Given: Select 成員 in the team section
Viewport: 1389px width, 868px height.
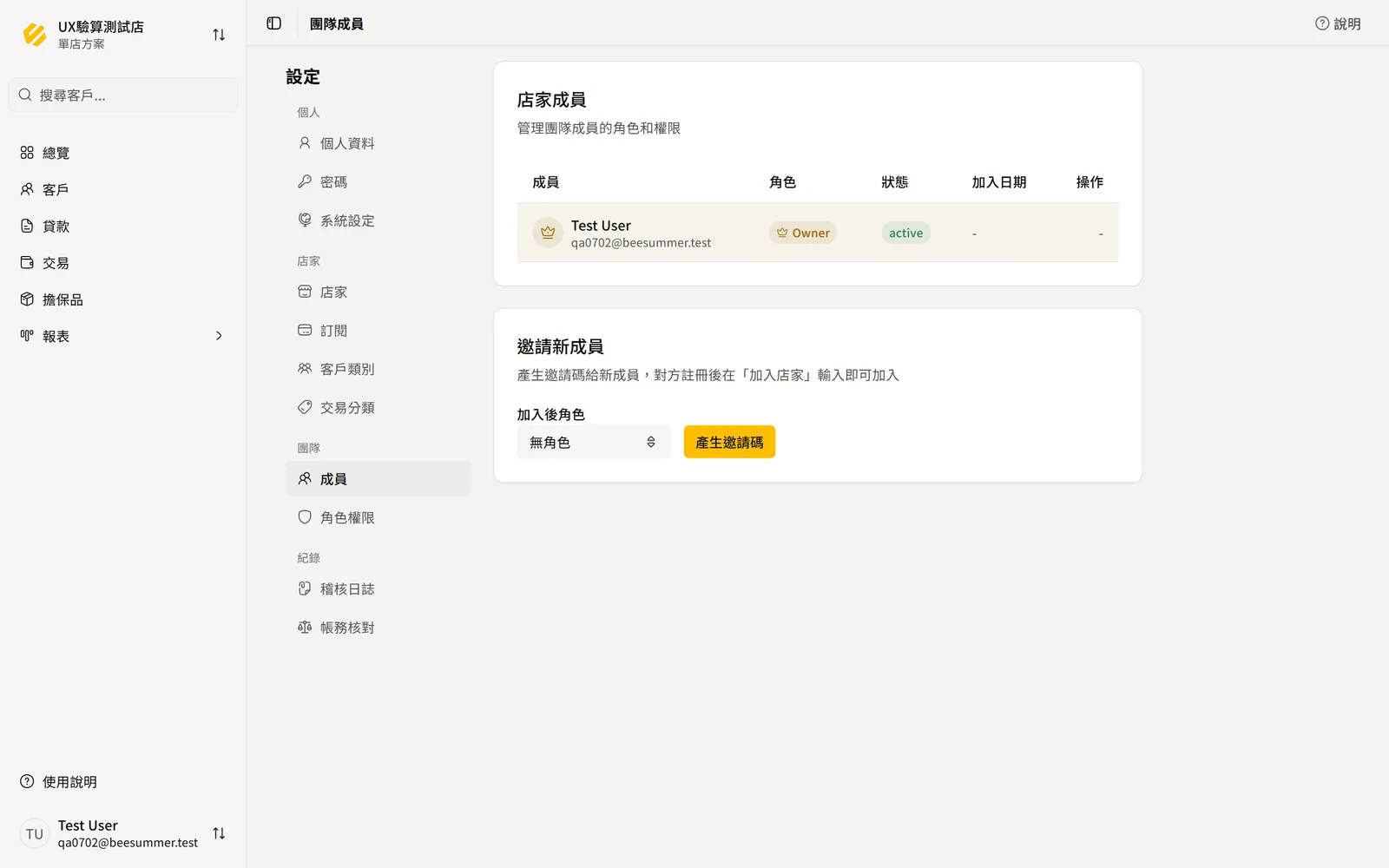Looking at the screenshot, I should coord(379,479).
